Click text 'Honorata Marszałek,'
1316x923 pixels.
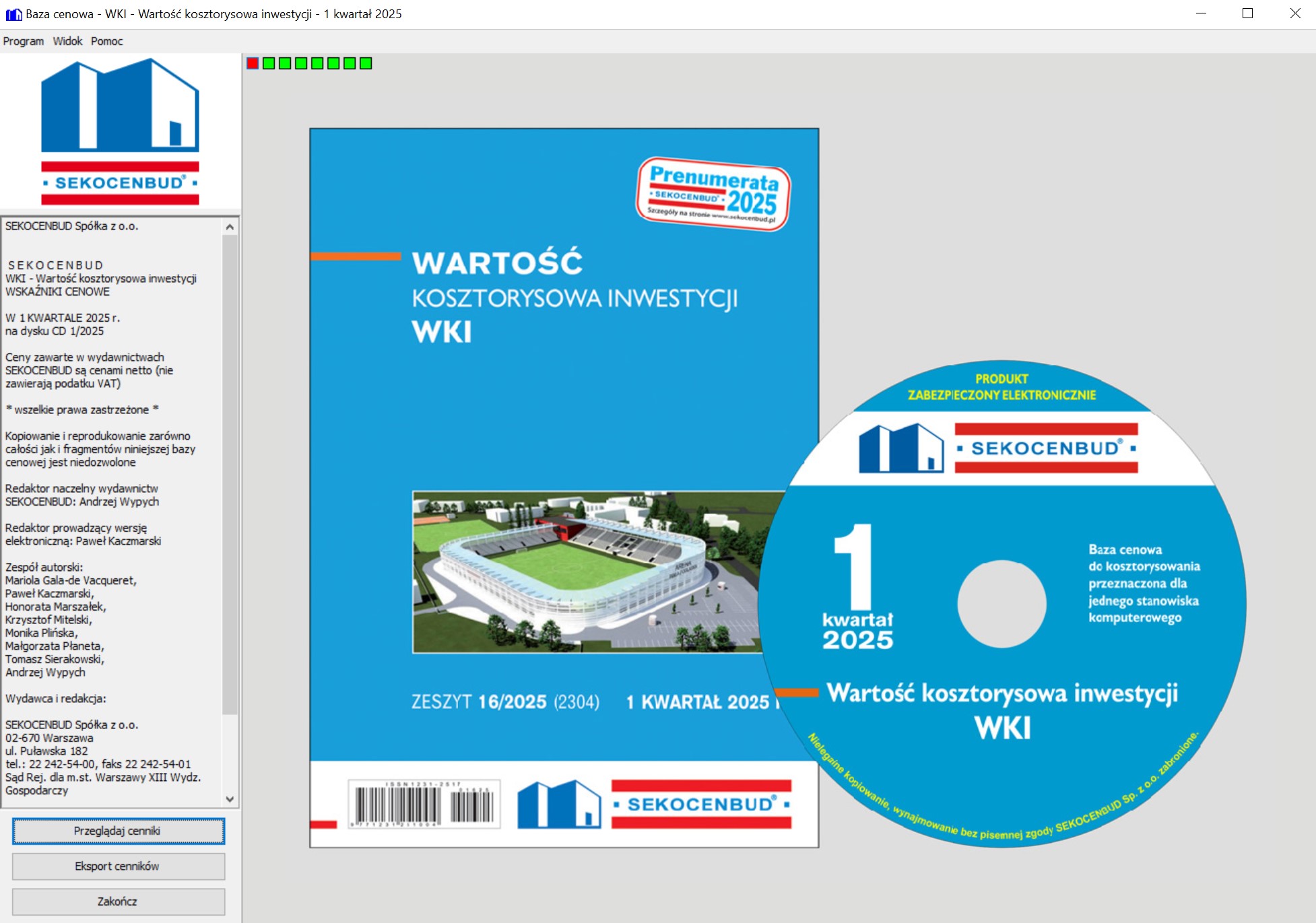tap(56, 607)
